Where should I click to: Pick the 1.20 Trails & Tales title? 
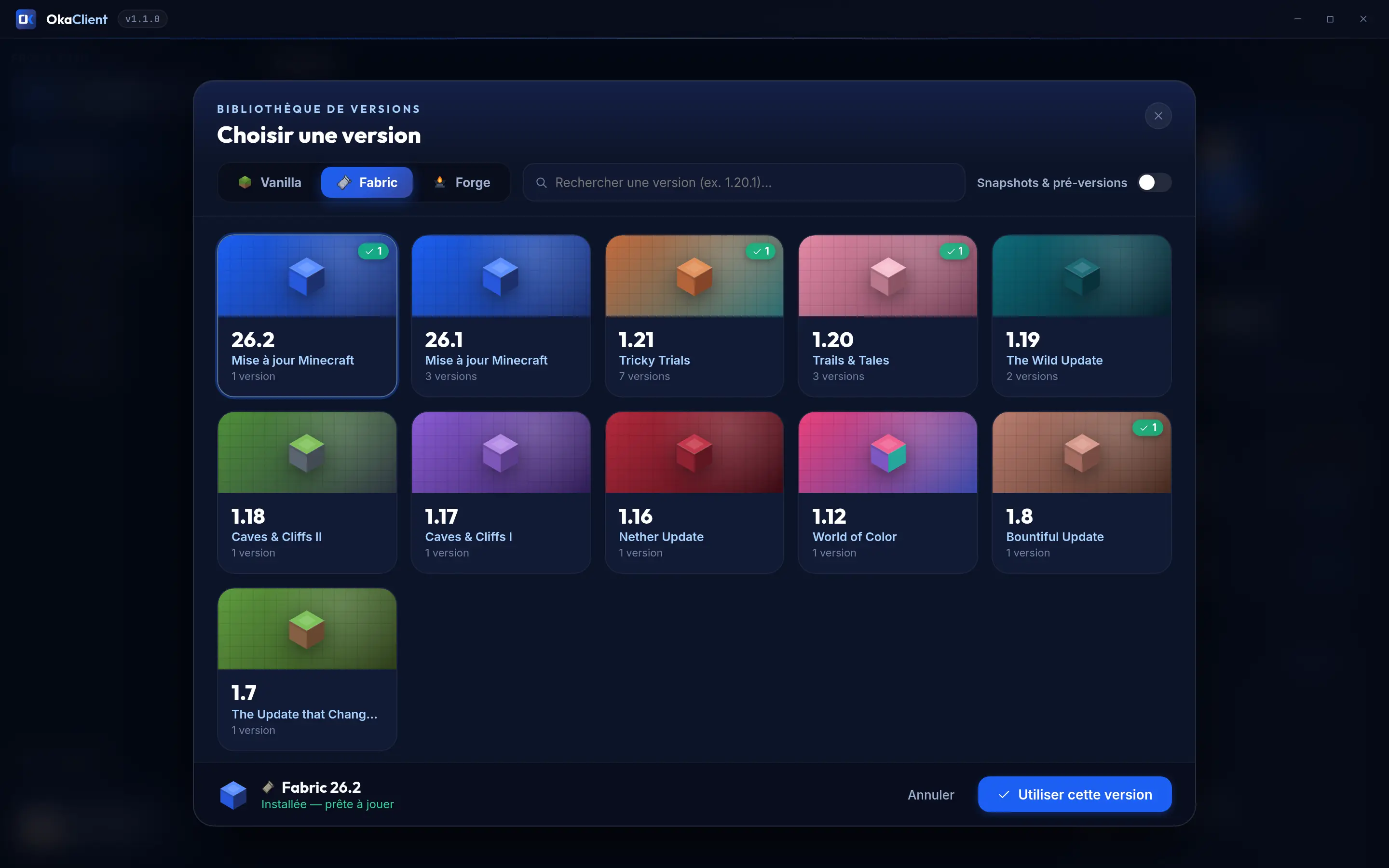[x=851, y=361]
